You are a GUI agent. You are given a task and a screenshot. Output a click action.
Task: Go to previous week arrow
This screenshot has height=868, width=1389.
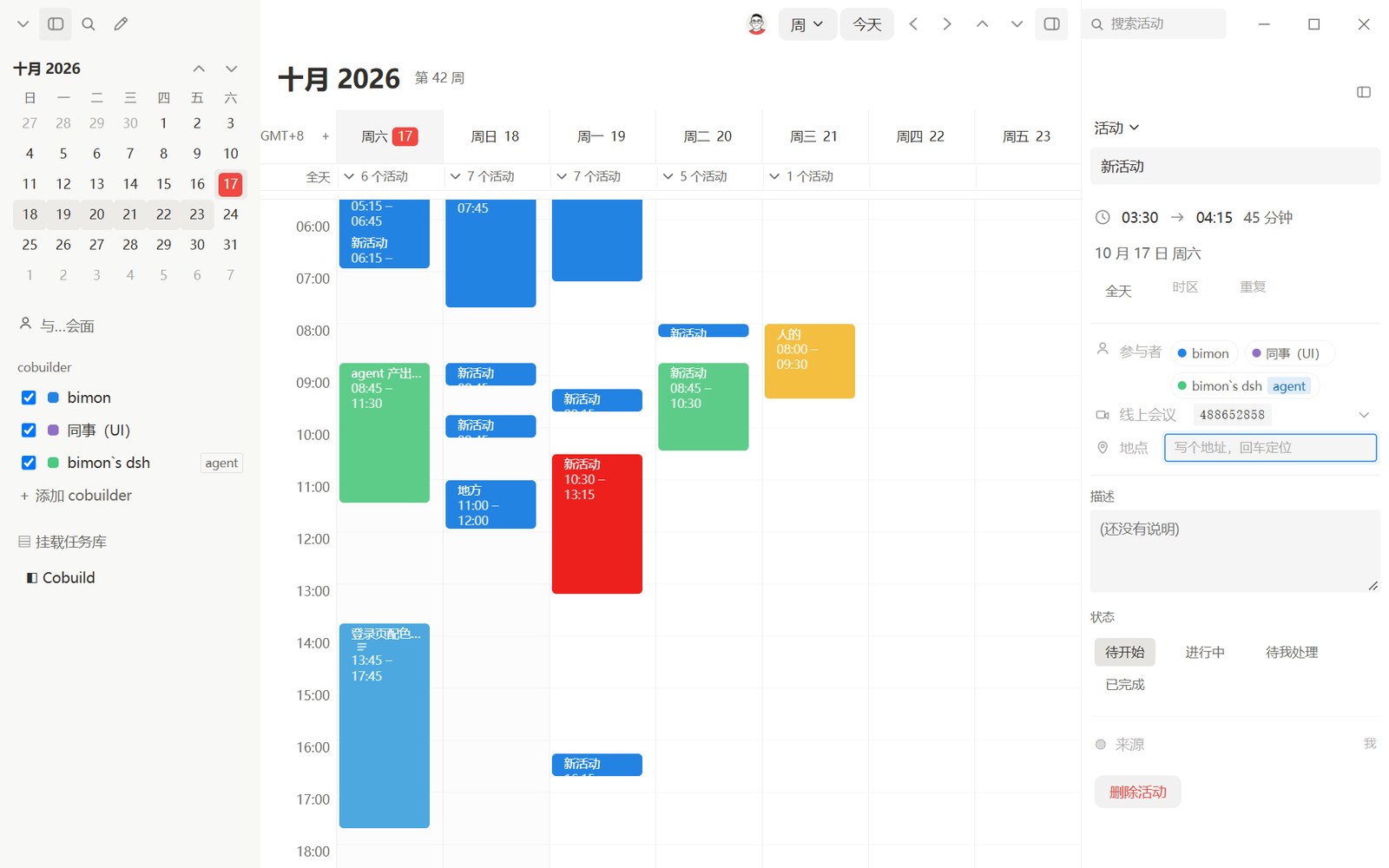[x=913, y=24]
